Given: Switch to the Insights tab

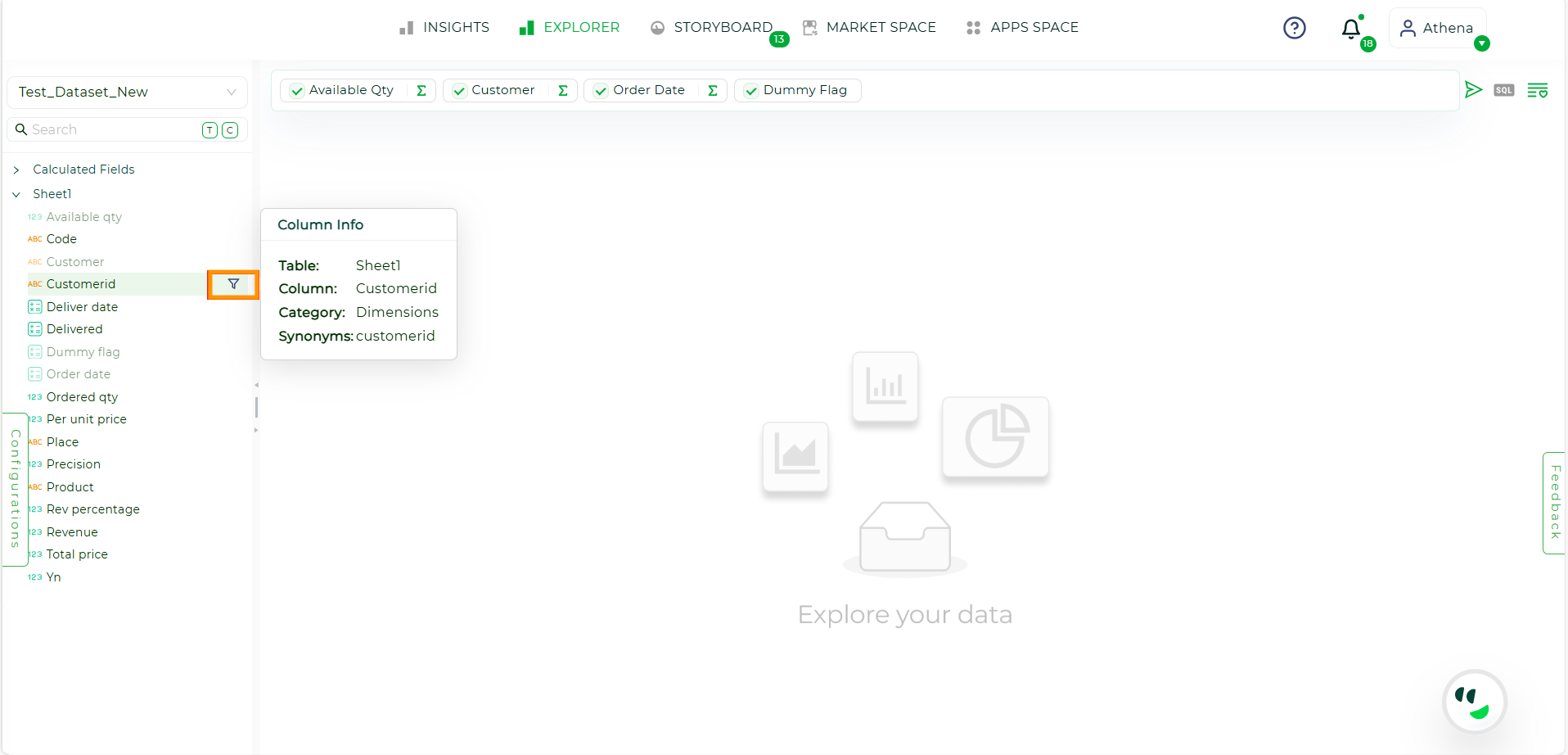Looking at the screenshot, I should 444,28.
